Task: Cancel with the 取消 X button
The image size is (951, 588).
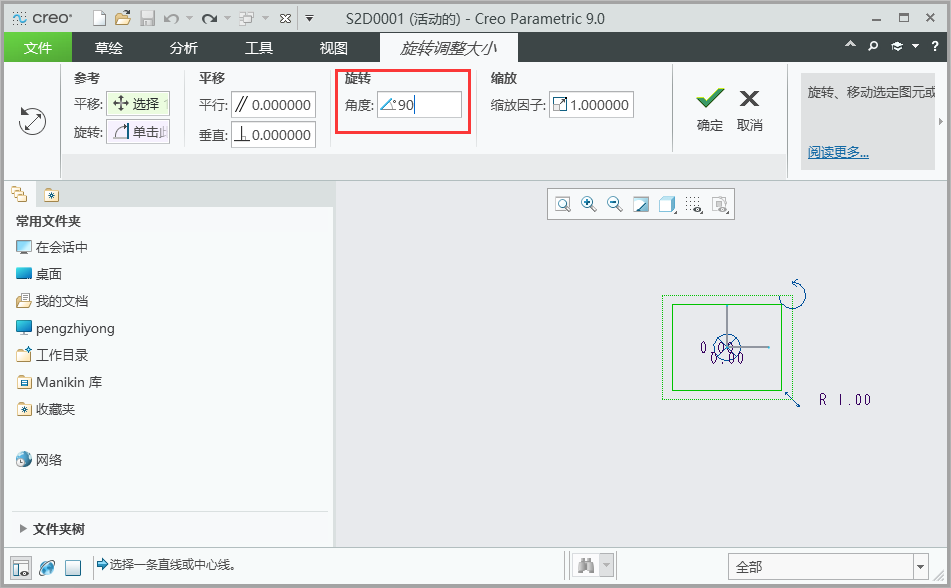Action: 750,109
